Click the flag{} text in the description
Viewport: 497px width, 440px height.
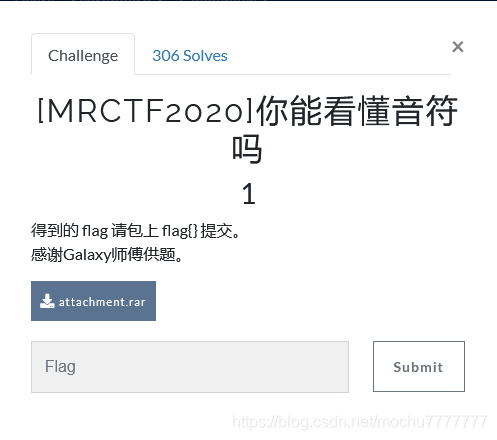180,231
